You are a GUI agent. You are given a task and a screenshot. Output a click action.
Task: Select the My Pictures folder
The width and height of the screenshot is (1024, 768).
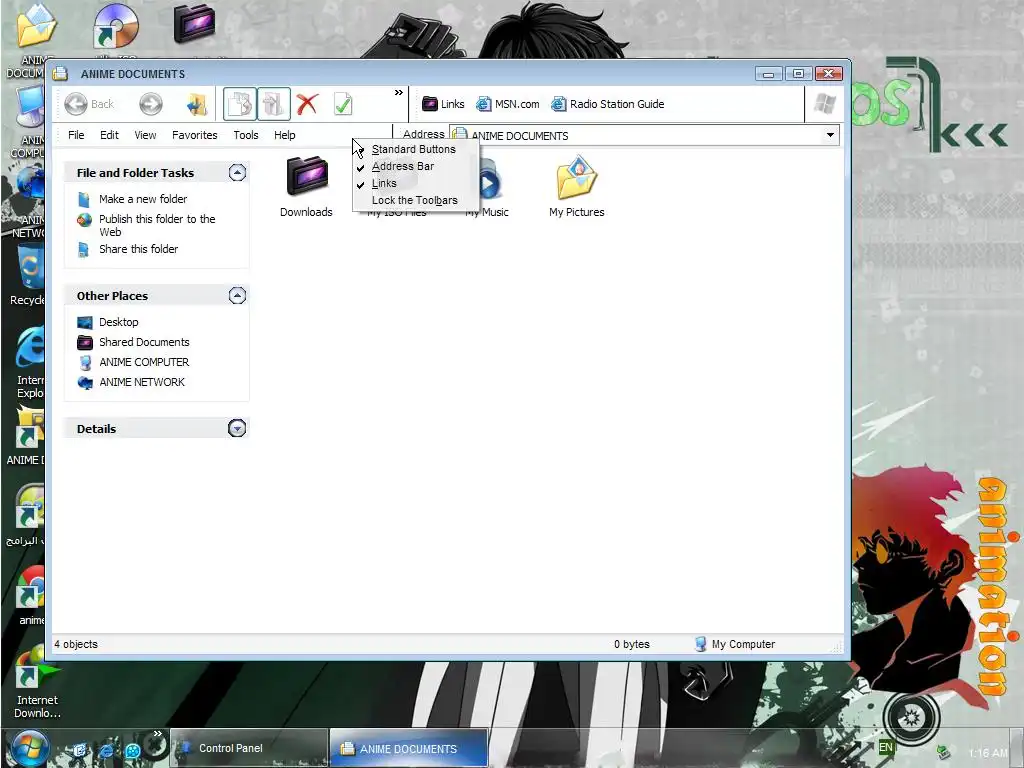click(x=577, y=186)
